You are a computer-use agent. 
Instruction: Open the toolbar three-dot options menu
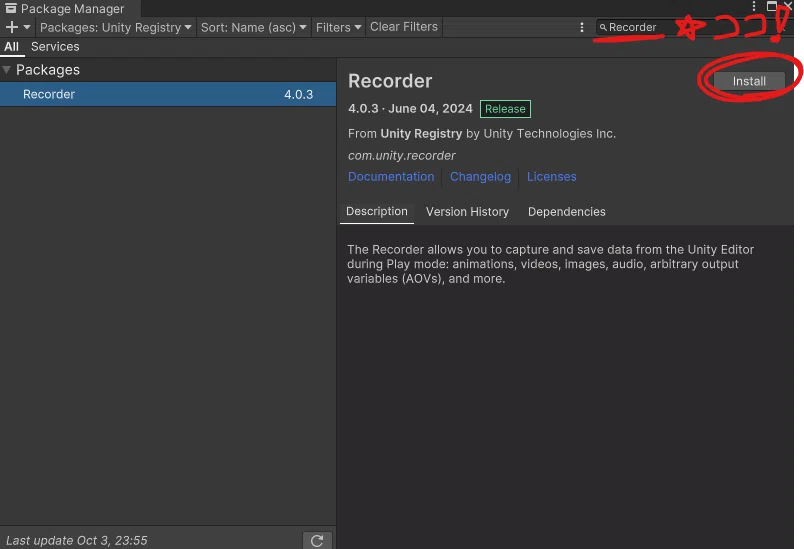pos(581,27)
